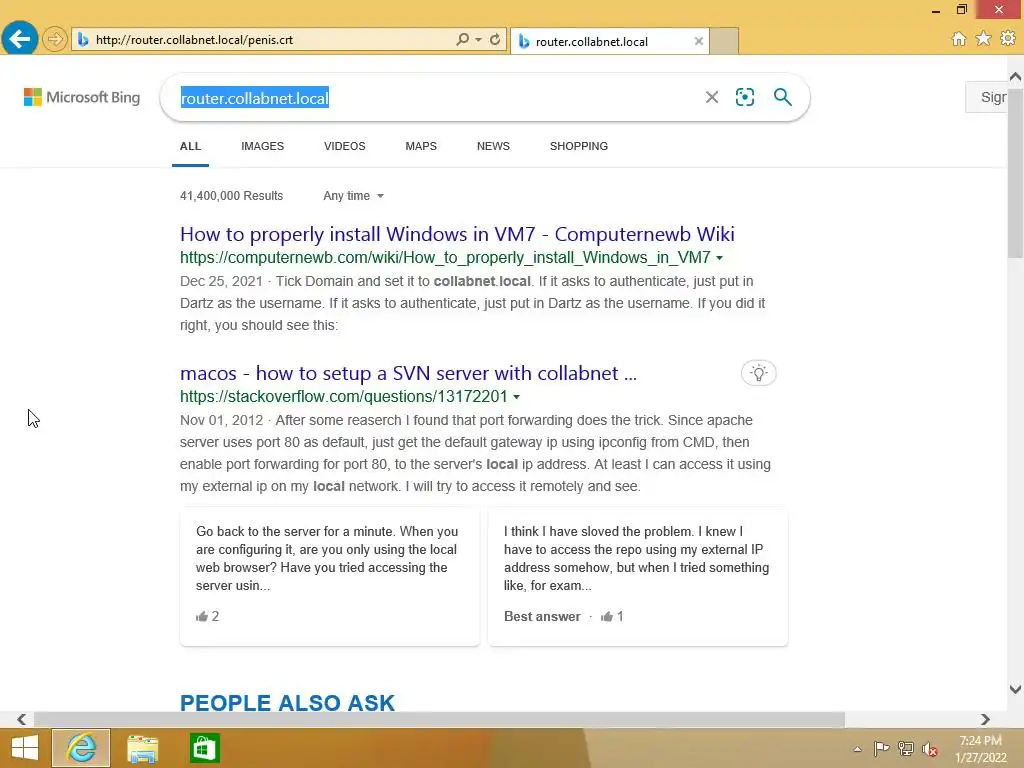Image resolution: width=1024 pixels, height=768 pixels.
Task: Open the computernewb.com wiki URL link
Action: 445,257
